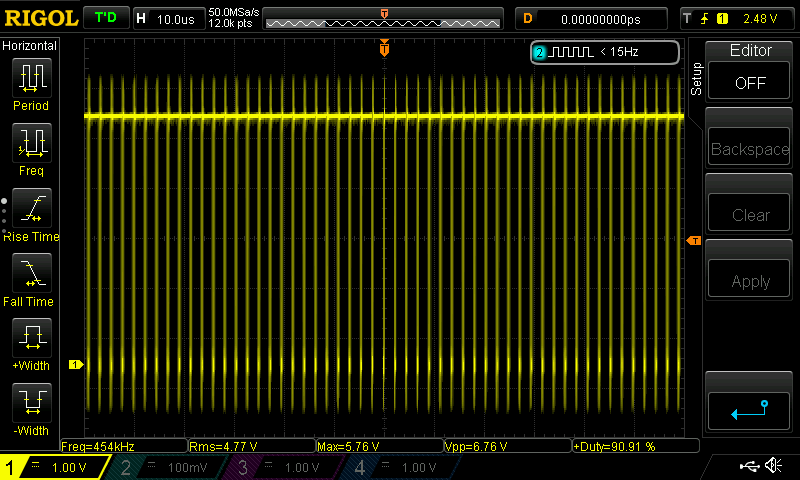Screen dimensions: 800x480
Task: Click the Max=5.76 V measurement
Action: tap(380, 446)
